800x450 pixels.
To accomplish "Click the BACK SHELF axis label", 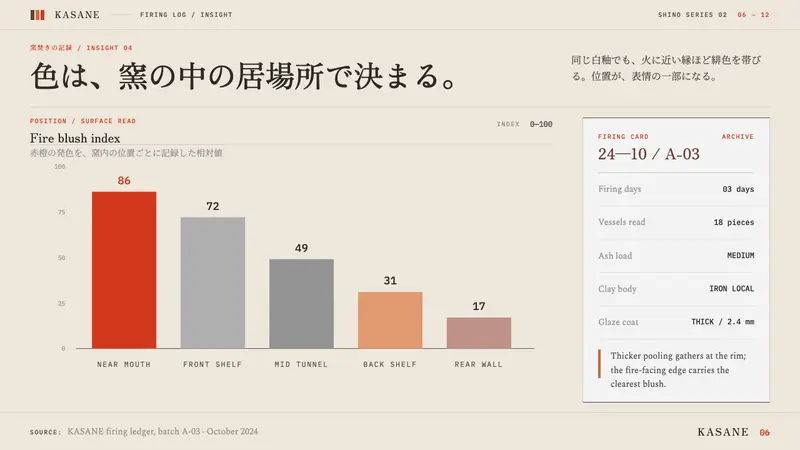I will coord(390,364).
